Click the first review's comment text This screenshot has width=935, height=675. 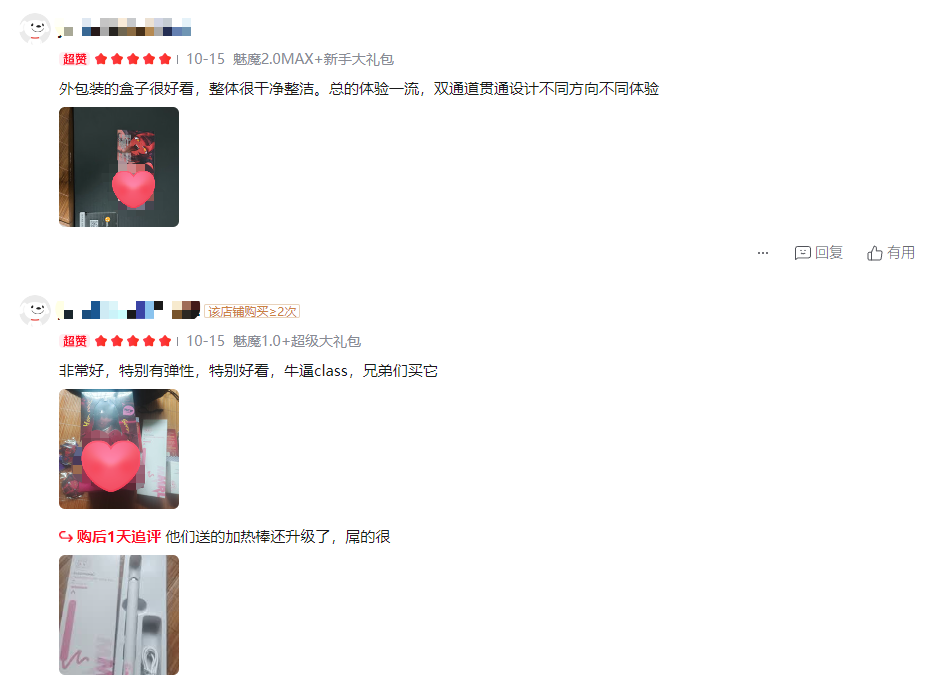pyautogui.click(x=359, y=89)
